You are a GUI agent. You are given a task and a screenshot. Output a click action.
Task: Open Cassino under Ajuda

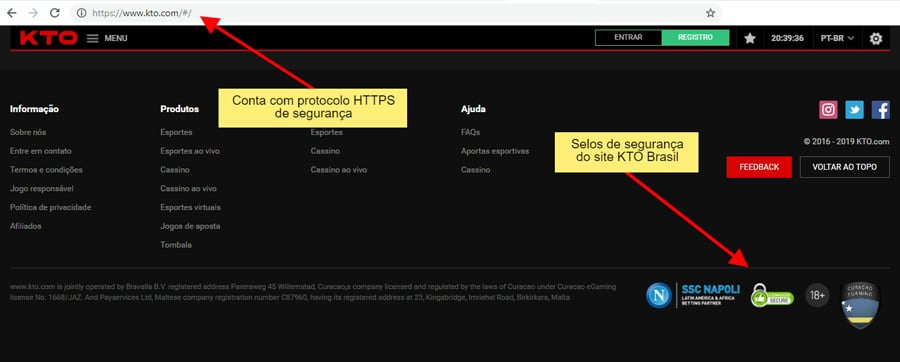click(476, 170)
